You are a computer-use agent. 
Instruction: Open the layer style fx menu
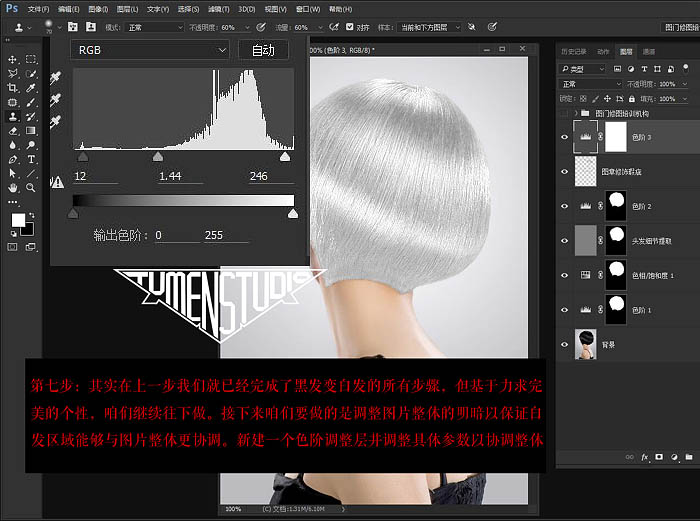pyautogui.click(x=644, y=457)
